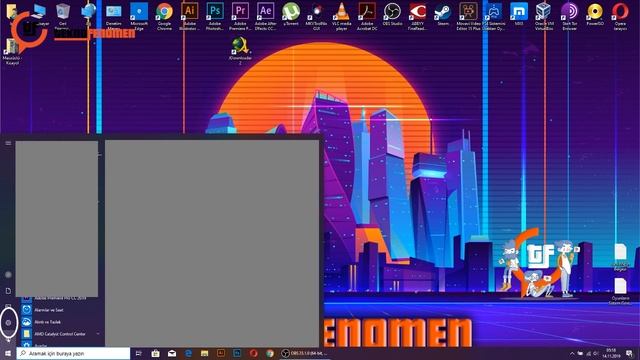Click the user account icon in Start sidebar

point(8,275)
